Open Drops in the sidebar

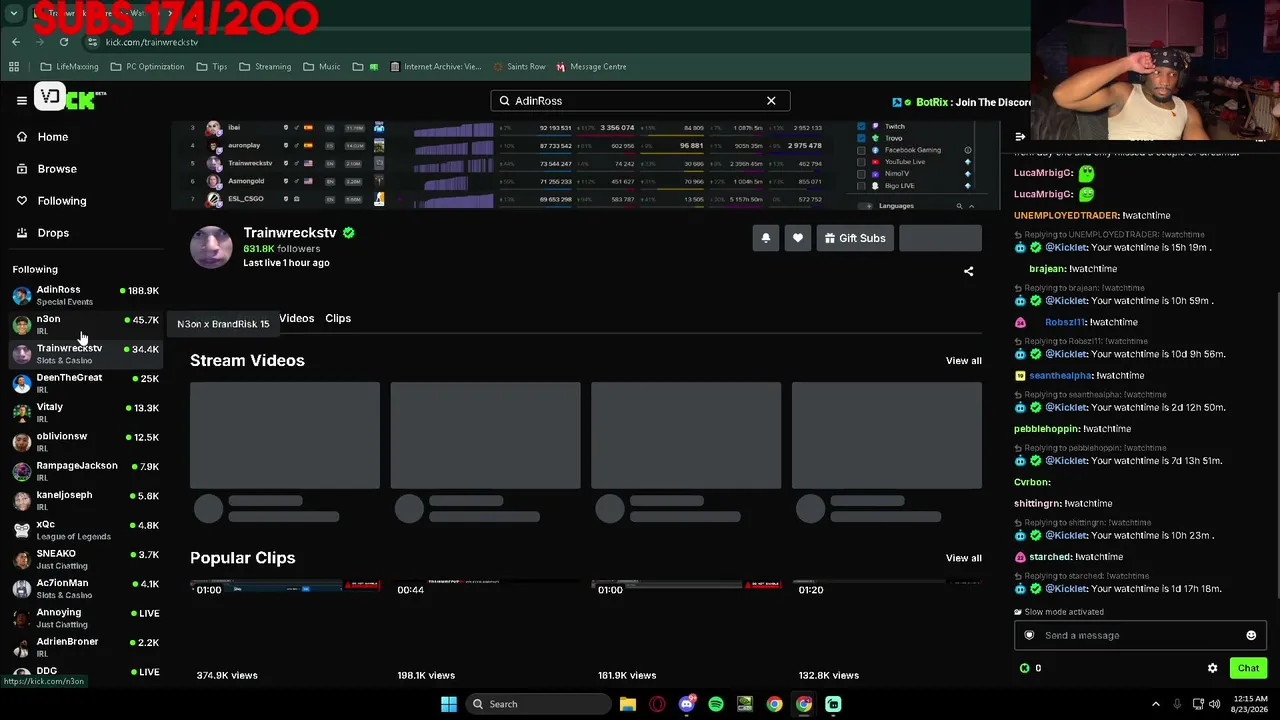click(x=52, y=233)
